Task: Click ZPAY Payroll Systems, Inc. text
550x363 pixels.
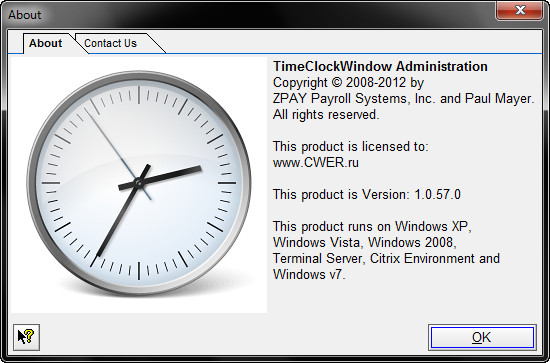Action: click(354, 99)
